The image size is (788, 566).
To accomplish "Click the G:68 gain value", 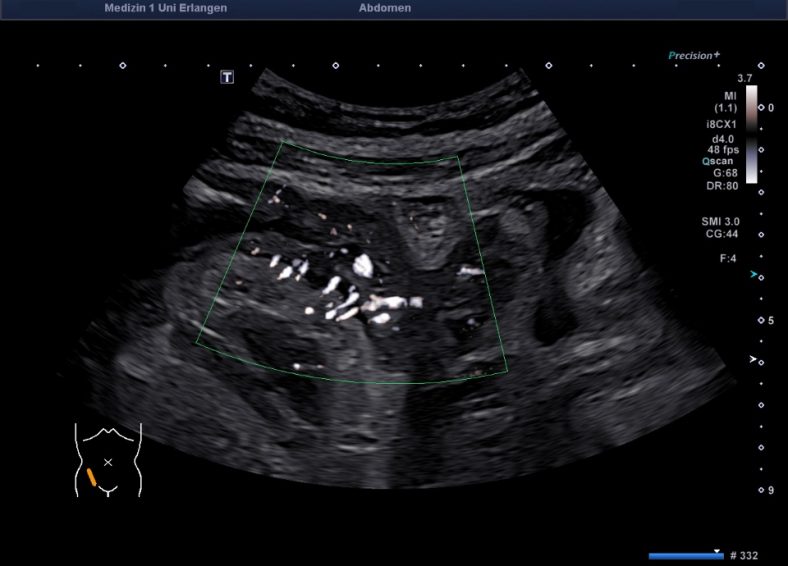I will tap(725, 172).
